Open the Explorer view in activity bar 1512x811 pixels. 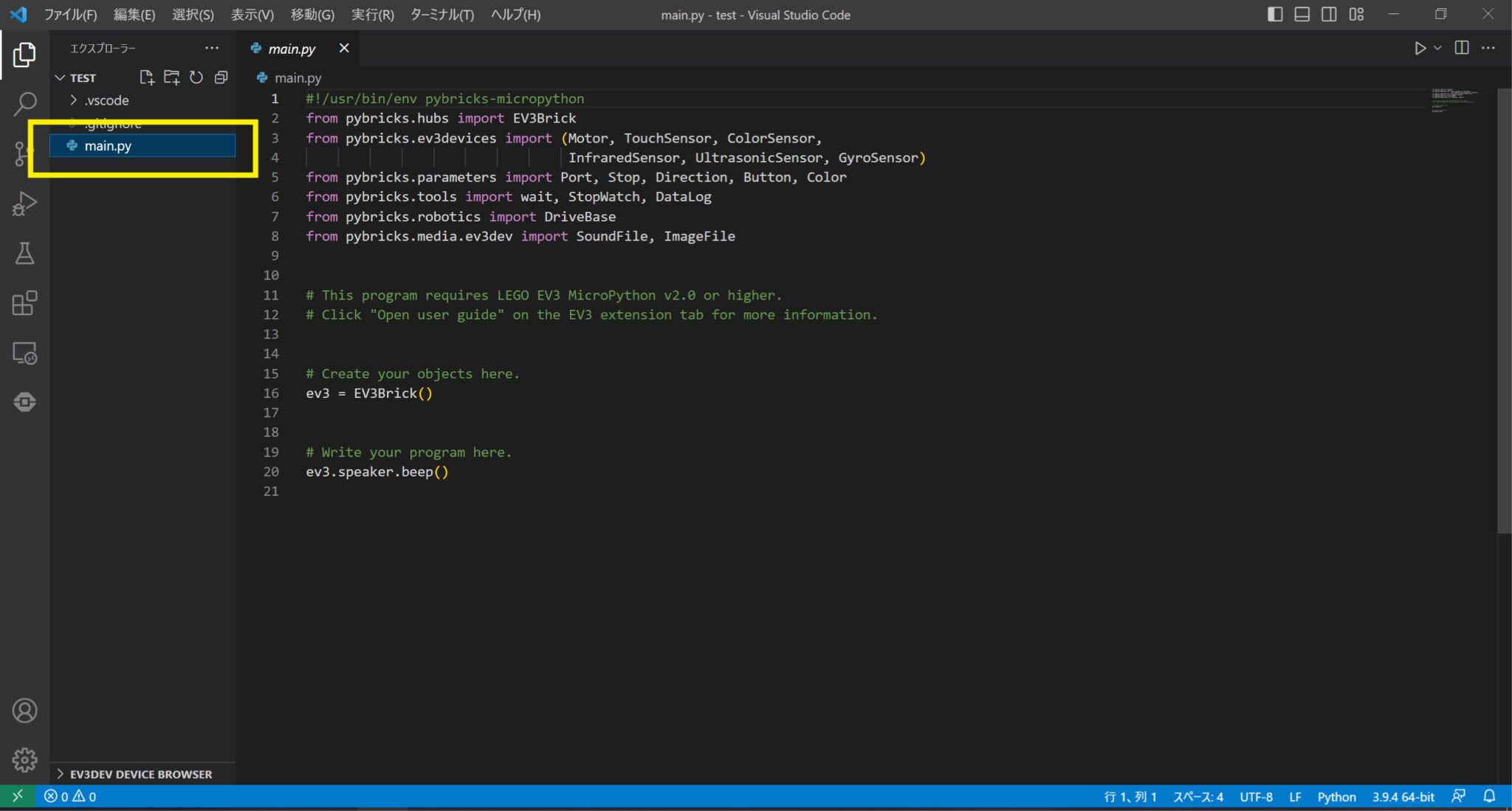(x=24, y=55)
